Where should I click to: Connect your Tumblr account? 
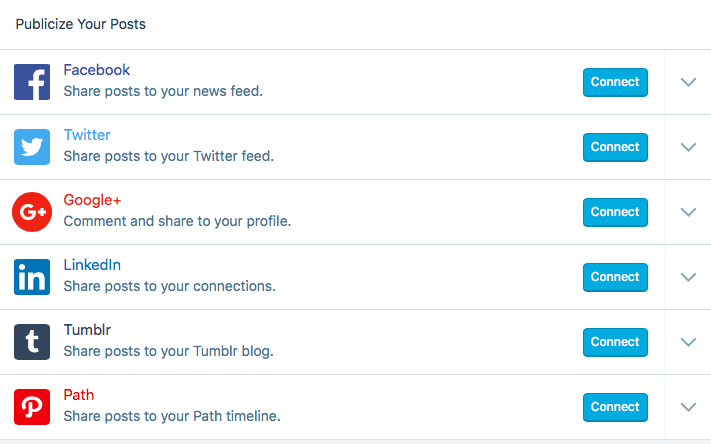615,342
